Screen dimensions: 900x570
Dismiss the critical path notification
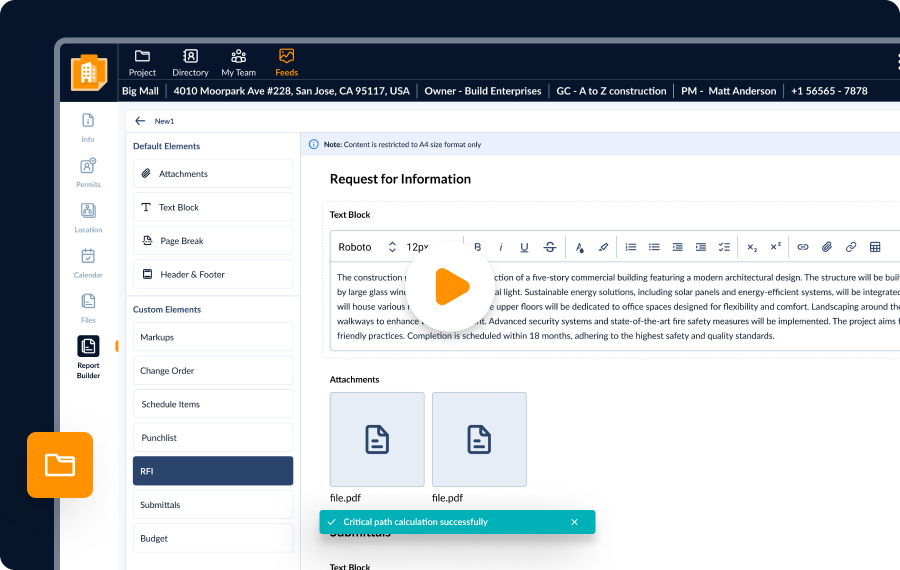tap(575, 522)
